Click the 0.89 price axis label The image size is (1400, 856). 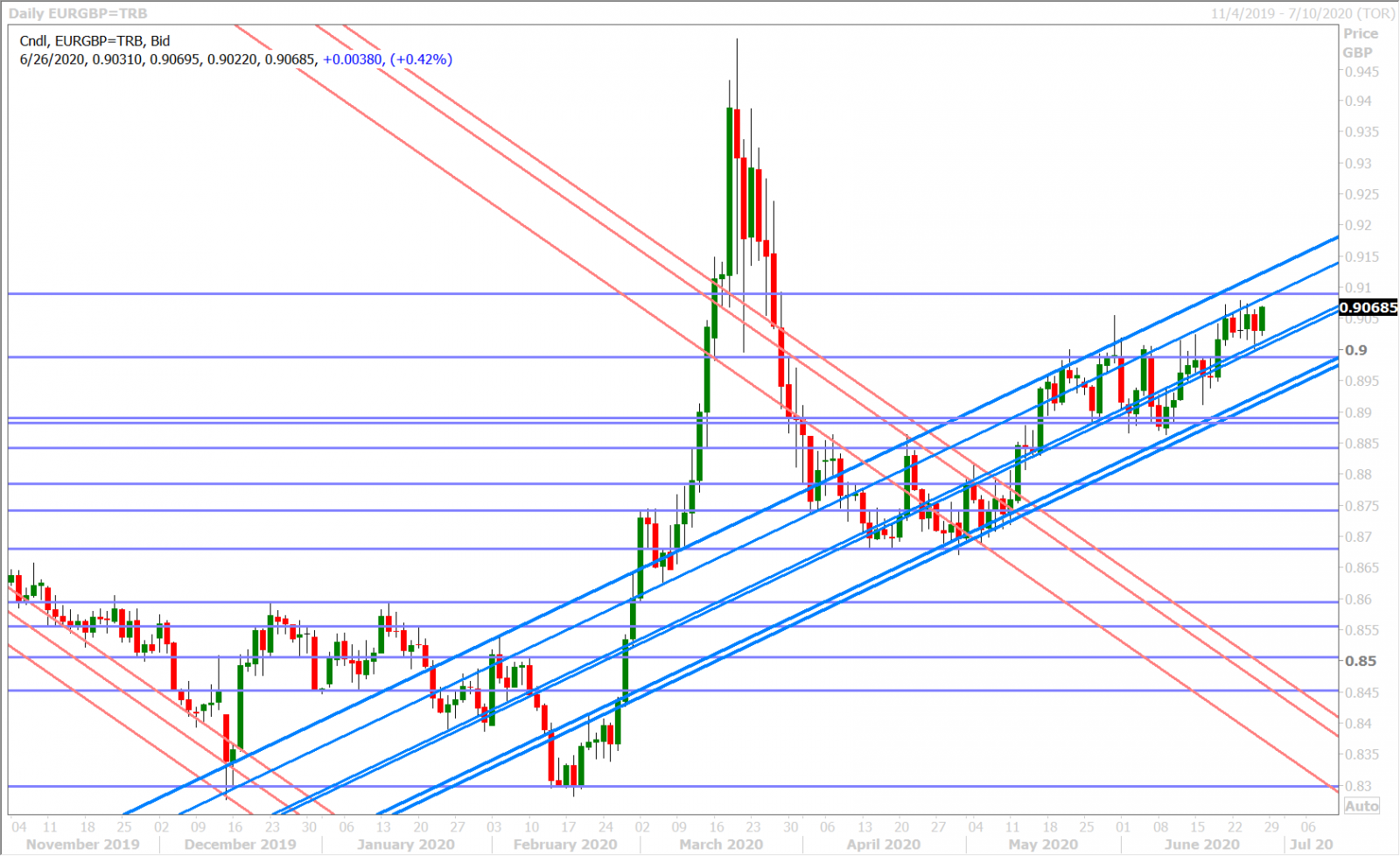[x=1359, y=413]
